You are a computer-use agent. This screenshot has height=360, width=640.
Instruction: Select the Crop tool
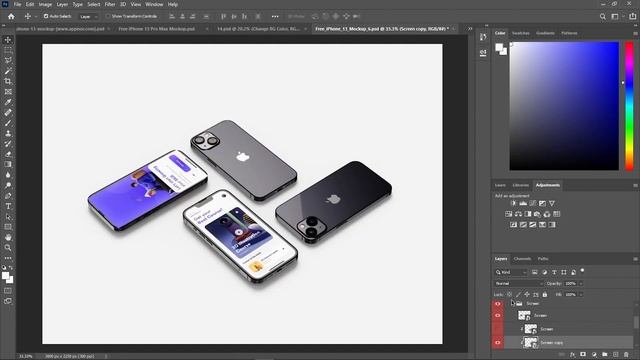8,81
